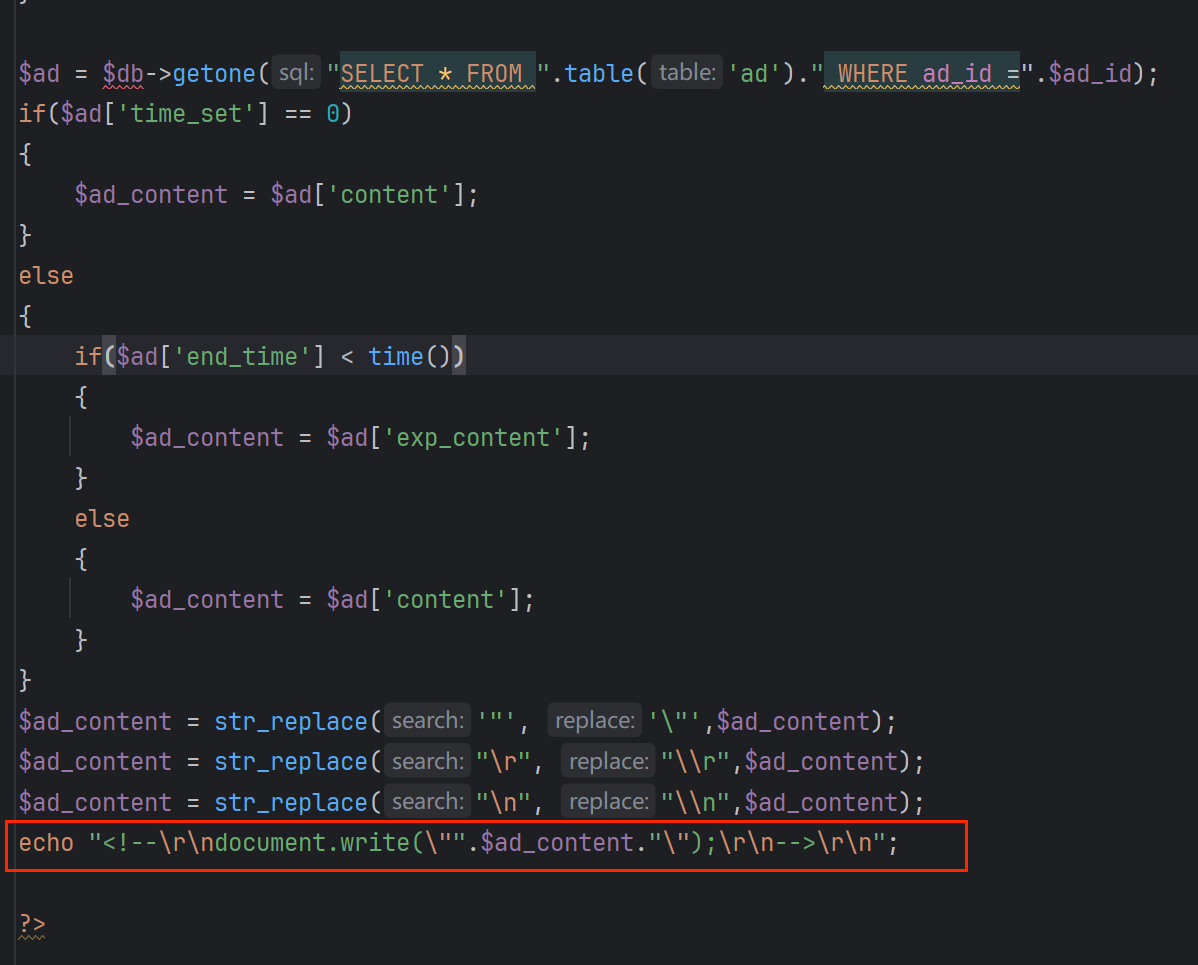Screen dimensions: 1198x965
Task: Click the "WHERE ad_id =" SQL string
Action: (x=920, y=73)
